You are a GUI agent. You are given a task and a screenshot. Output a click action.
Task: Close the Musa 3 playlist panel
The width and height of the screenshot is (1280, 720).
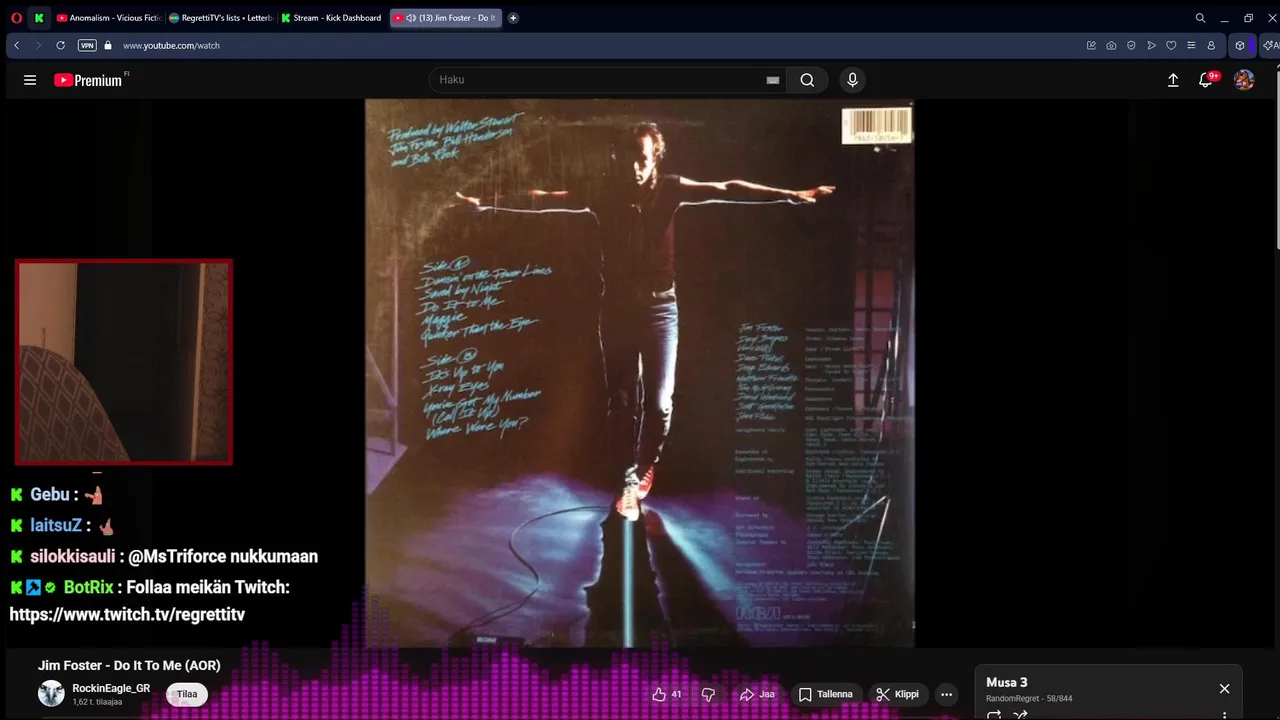1224,689
